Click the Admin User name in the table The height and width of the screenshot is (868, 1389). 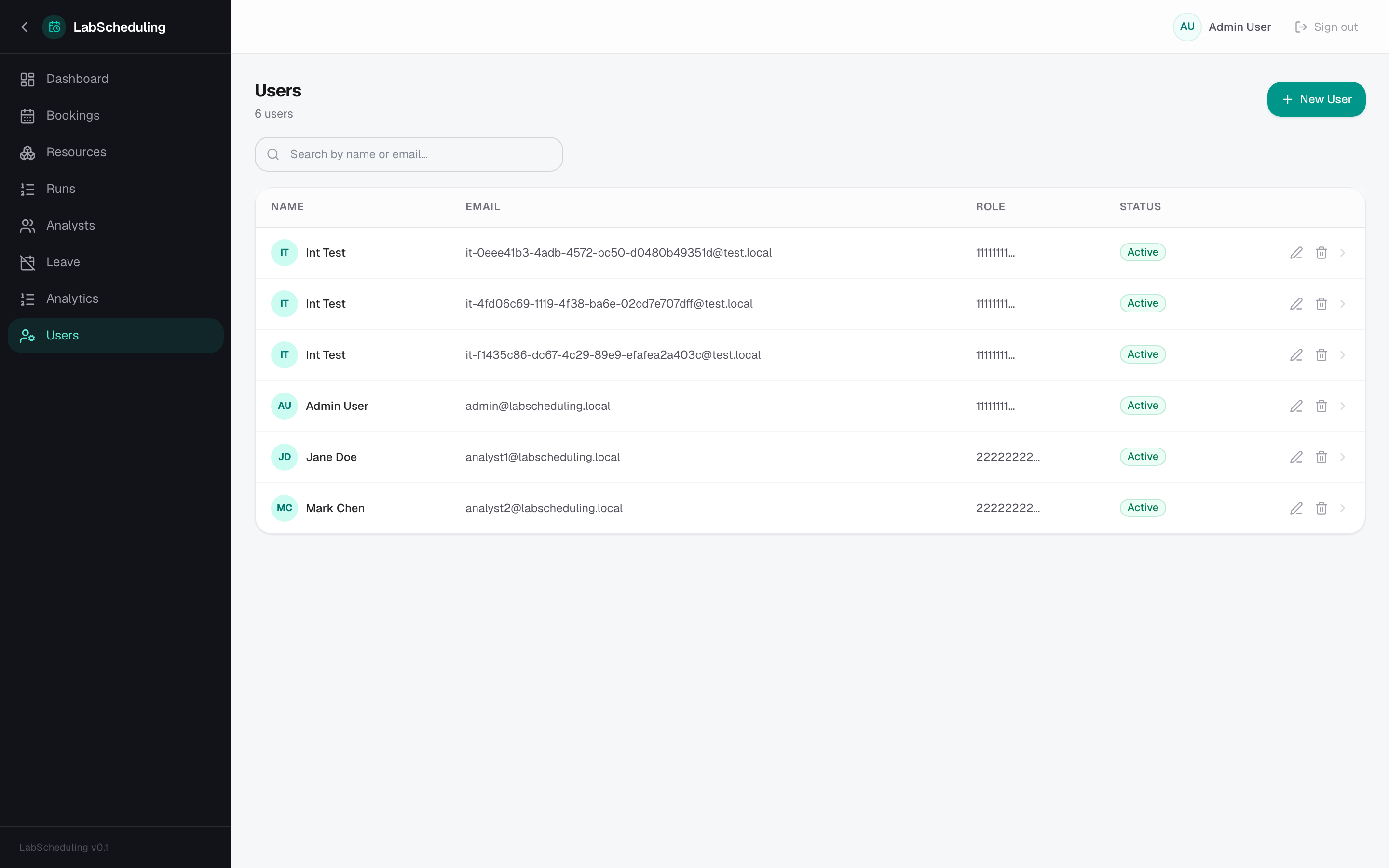pos(337,406)
